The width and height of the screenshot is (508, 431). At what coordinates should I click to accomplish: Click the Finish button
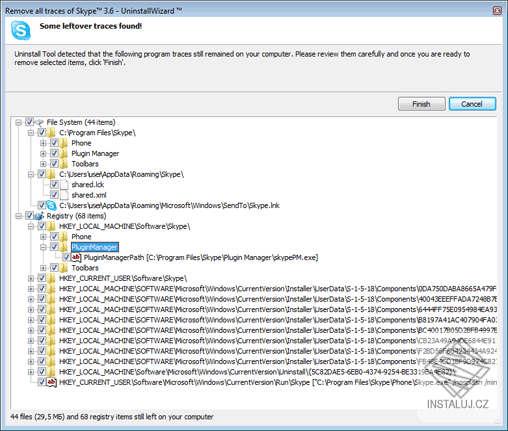coord(421,104)
